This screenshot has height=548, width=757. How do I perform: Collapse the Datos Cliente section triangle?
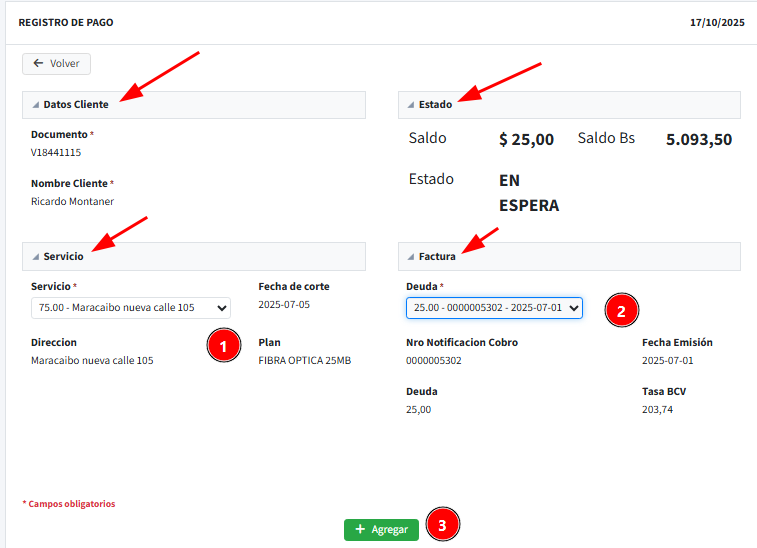point(36,105)
